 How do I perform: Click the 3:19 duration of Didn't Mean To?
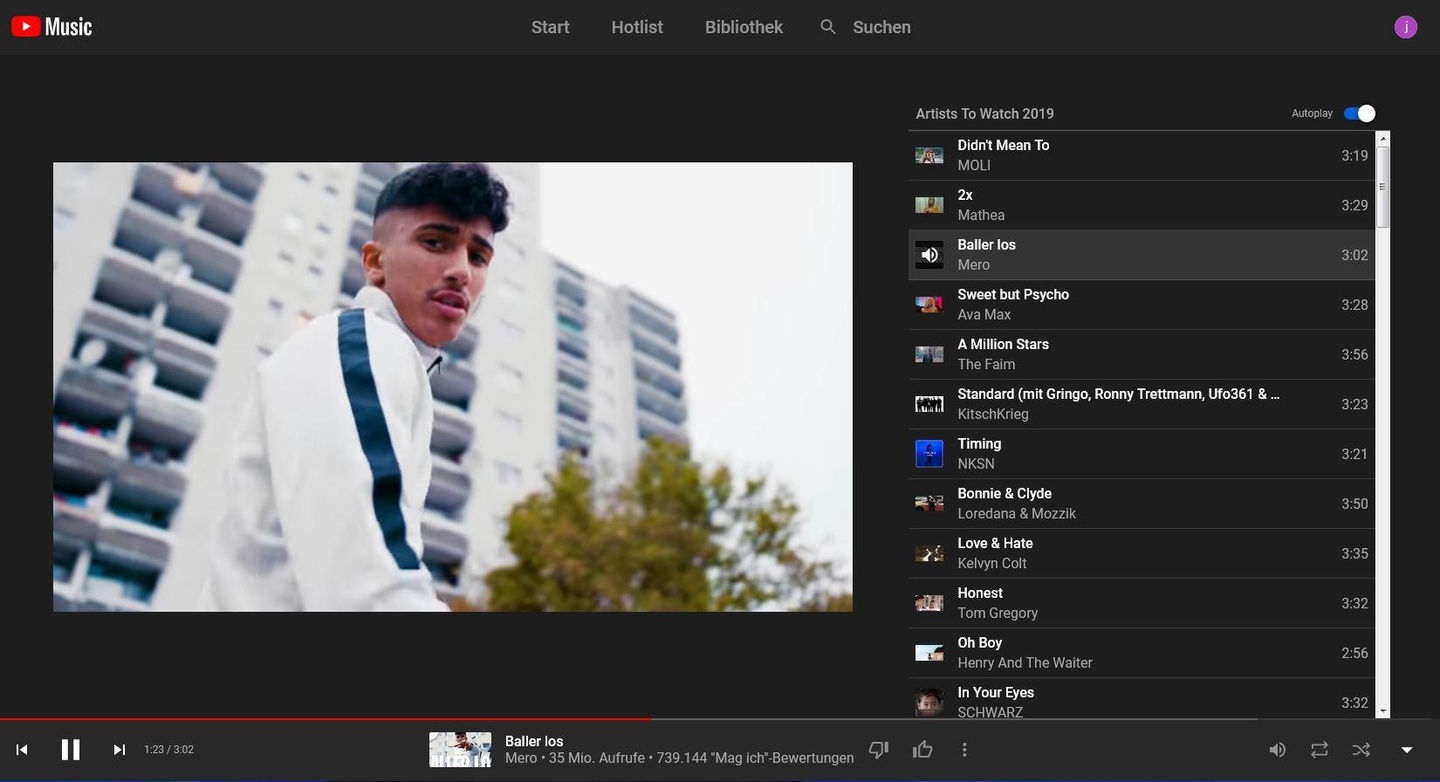[x=1355, y=155]
